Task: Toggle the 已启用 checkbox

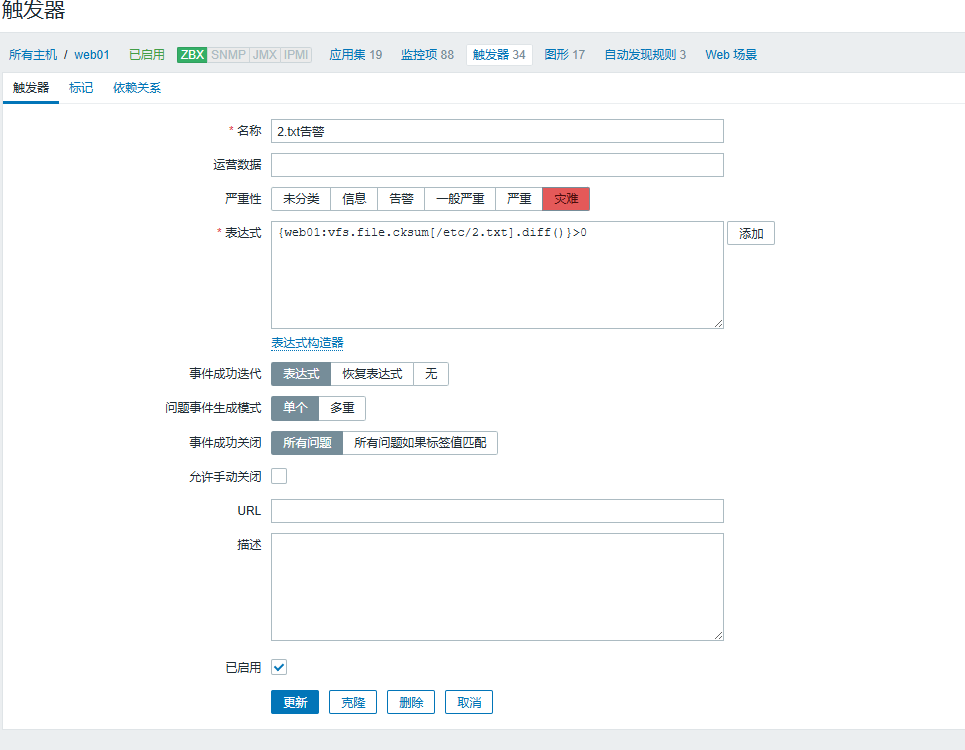Action: pos(279,667)
